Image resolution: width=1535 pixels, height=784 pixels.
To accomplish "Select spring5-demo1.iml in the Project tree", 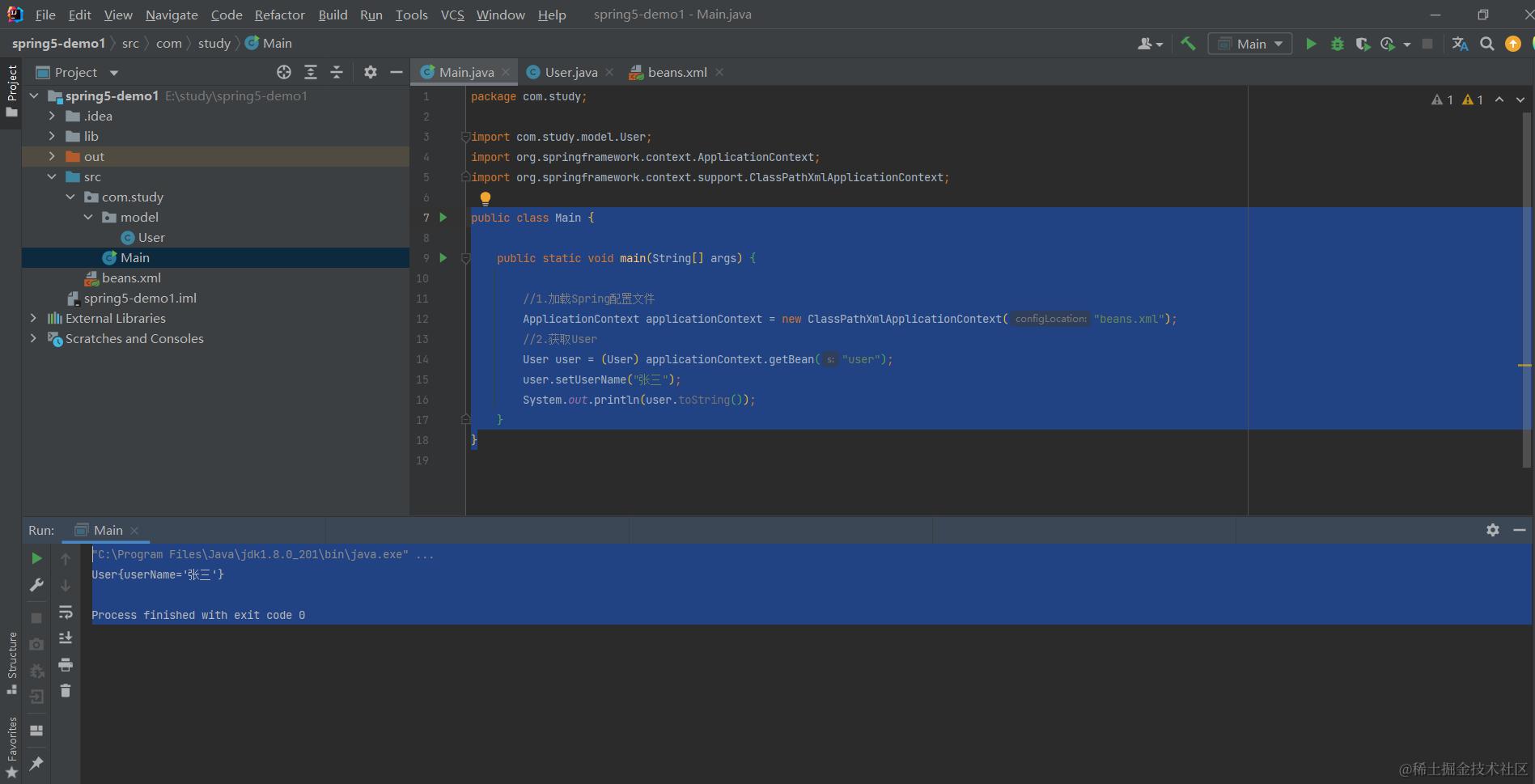I will [x=140, y=298].
